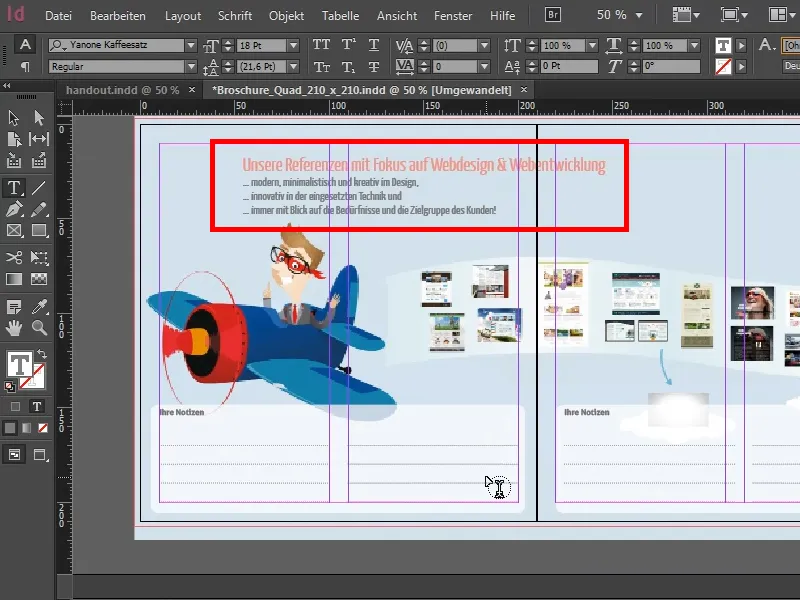Select the Type tool
The image size is (800, 600).
(x=15, y=185)
